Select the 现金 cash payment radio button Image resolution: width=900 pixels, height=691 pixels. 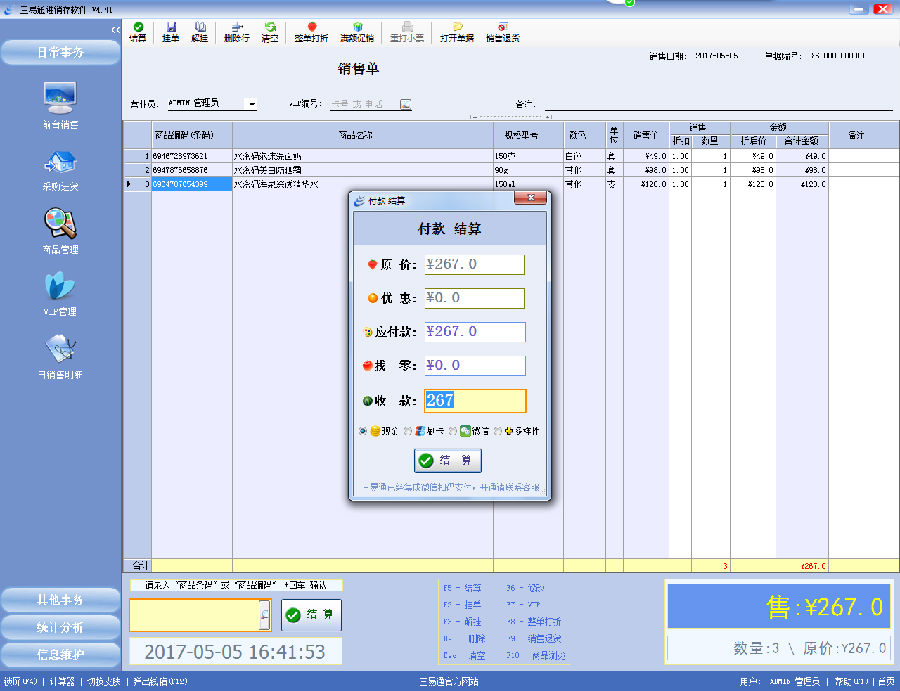363,431
